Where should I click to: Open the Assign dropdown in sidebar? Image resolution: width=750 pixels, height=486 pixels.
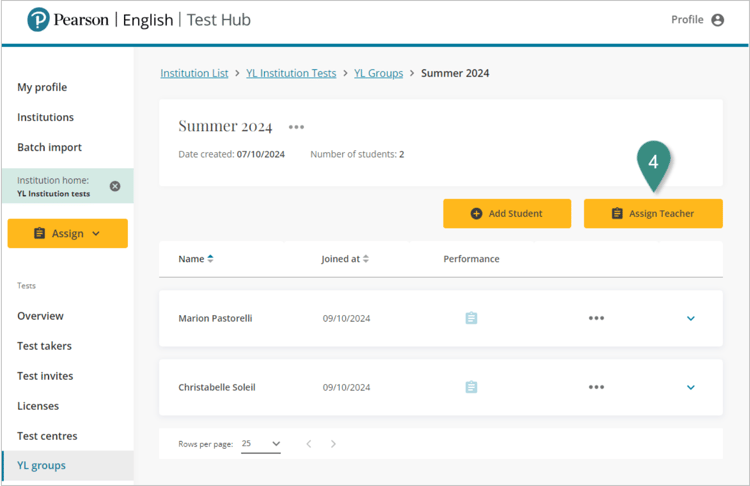67,233
